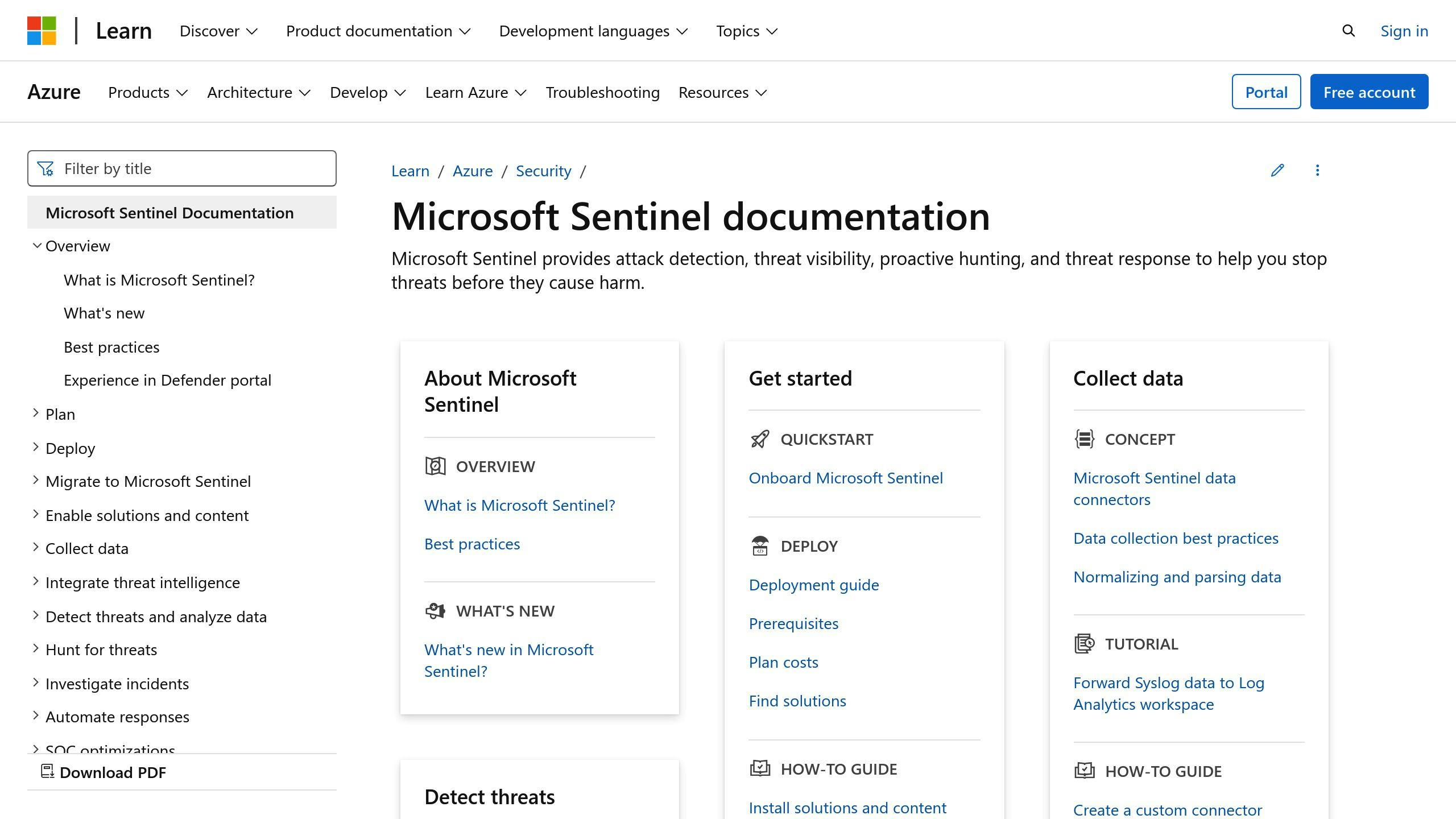The width and height of the screenshot is (1456, 819).
Task: Open Experience in Defender portal
Action: (x=167, y=380)
